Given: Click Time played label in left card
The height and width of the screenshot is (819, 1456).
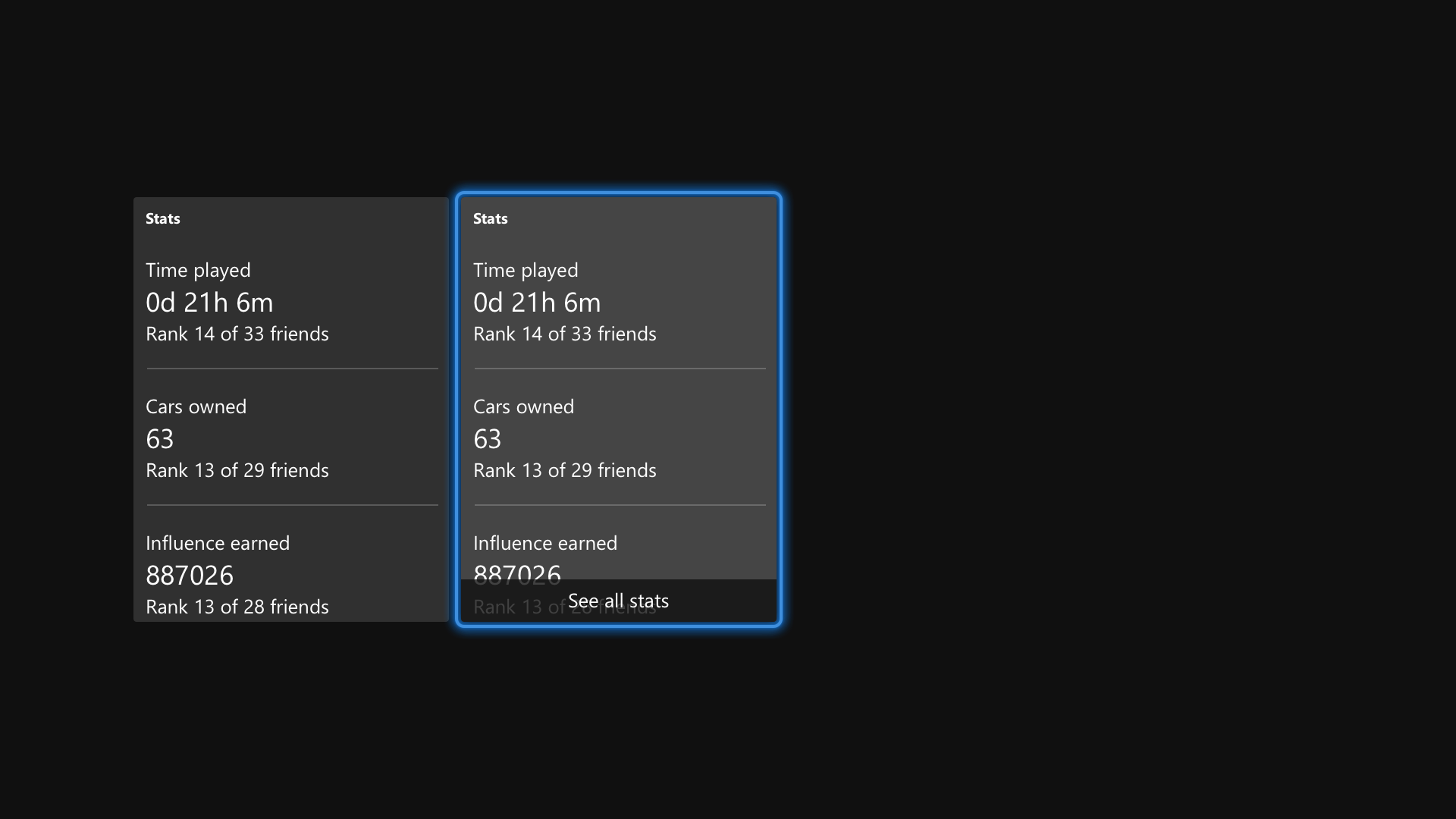Looking at the screenshot, I should 198,271.
